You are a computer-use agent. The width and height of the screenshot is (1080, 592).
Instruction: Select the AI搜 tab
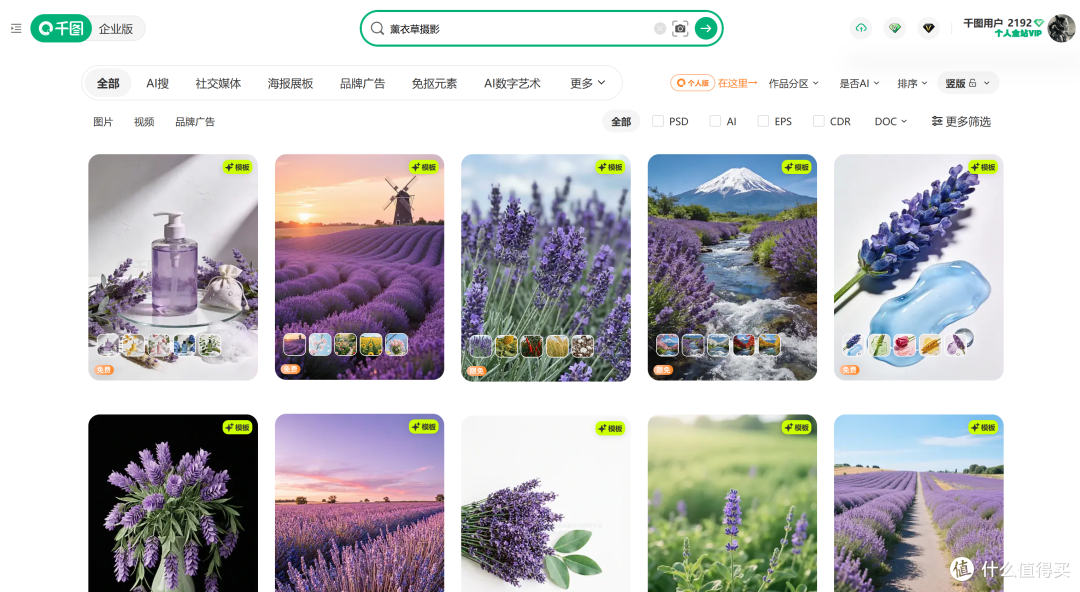(158, 83)
